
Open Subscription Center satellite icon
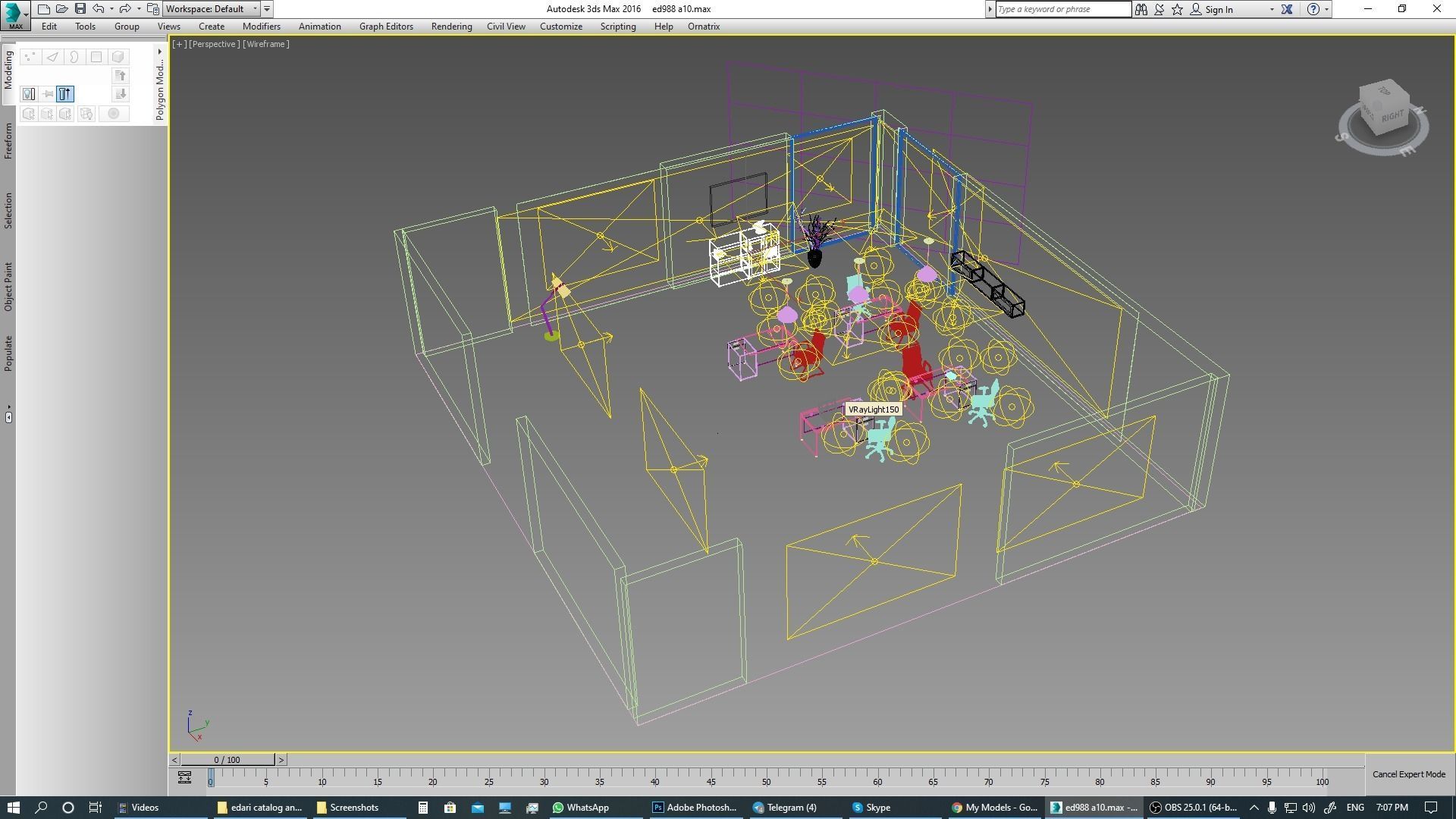(1159, 9)
